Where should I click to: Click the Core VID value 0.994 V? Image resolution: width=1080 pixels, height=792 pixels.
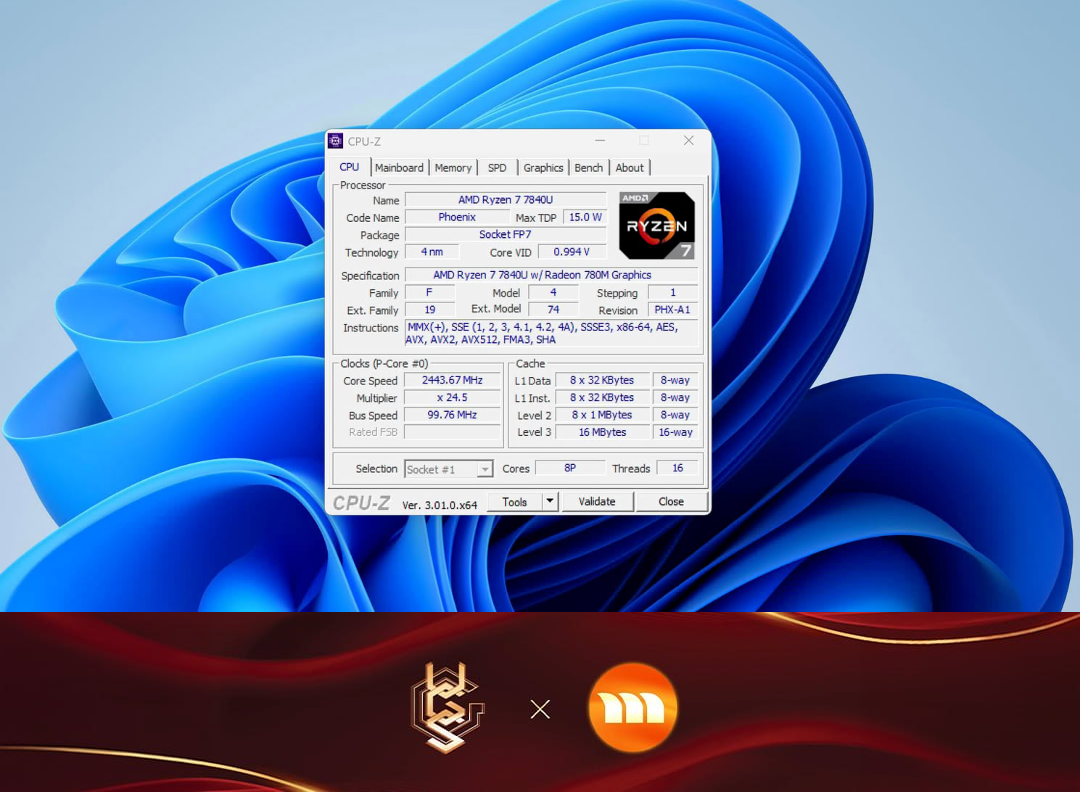(x=572, y=252)
